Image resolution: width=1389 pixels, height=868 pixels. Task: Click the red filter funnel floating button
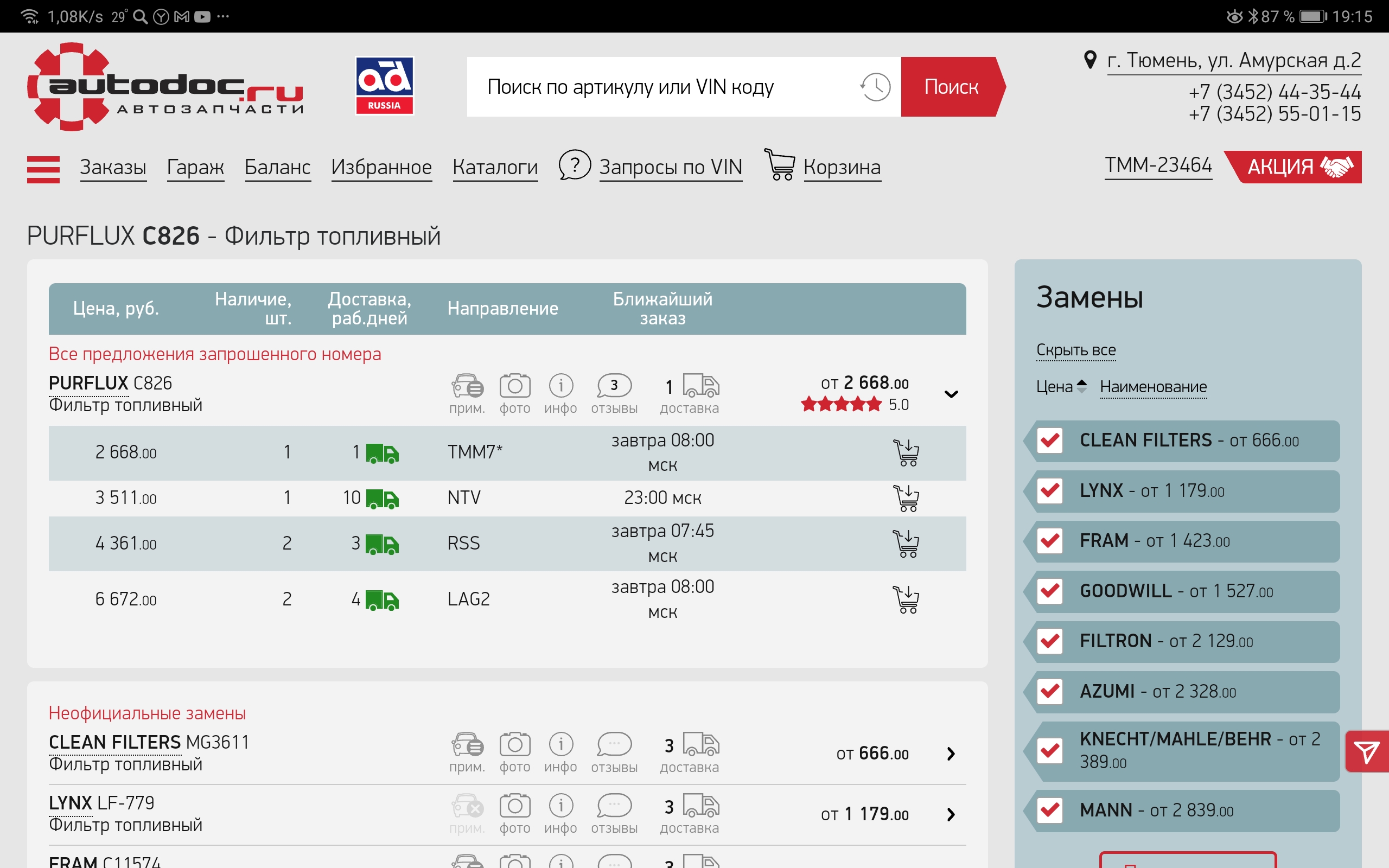tap(1367, 751)
